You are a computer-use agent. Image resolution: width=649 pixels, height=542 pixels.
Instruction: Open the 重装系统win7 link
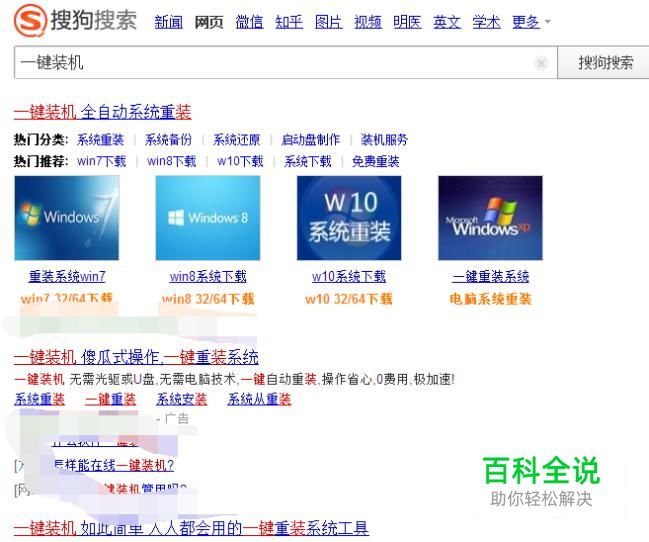67,277
